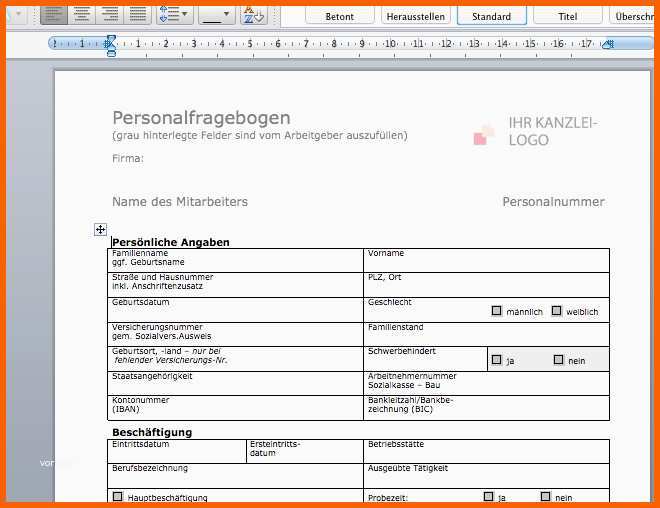660x508 pixels.
Task: Click the Straße und Hausnummer cell
Action: pyautogui.click(x=235, y=285)
